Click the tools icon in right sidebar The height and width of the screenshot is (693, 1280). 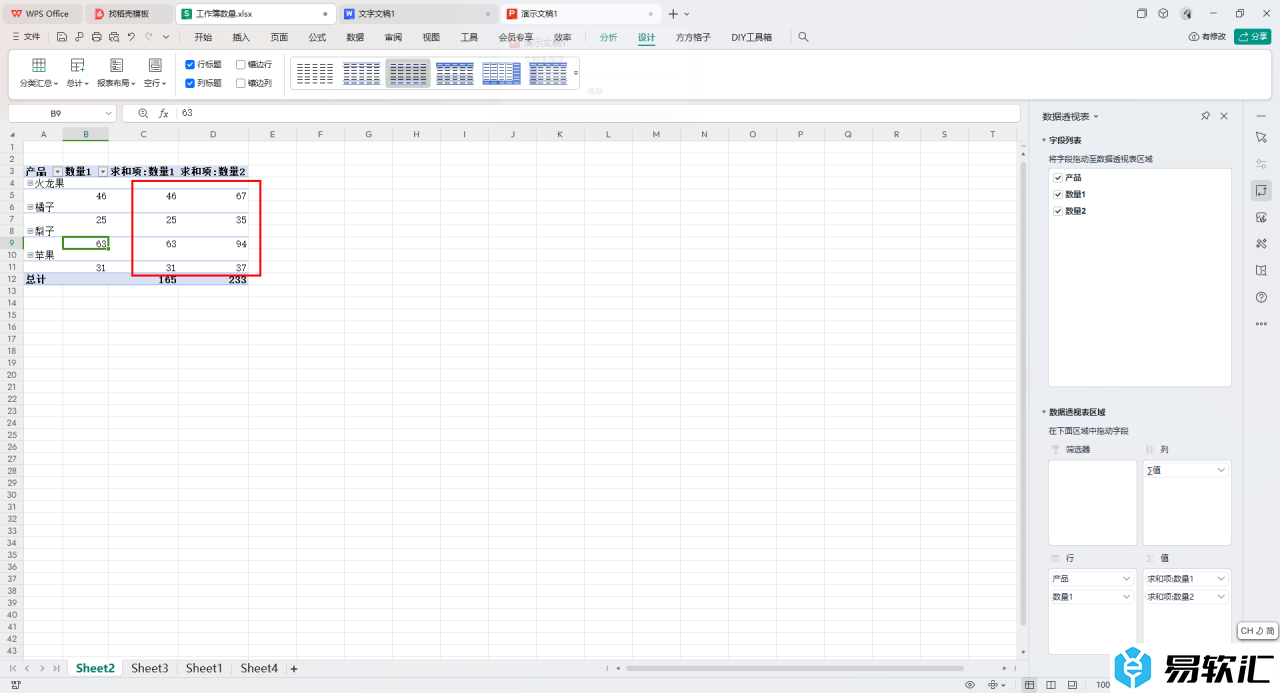(1261, 243)
